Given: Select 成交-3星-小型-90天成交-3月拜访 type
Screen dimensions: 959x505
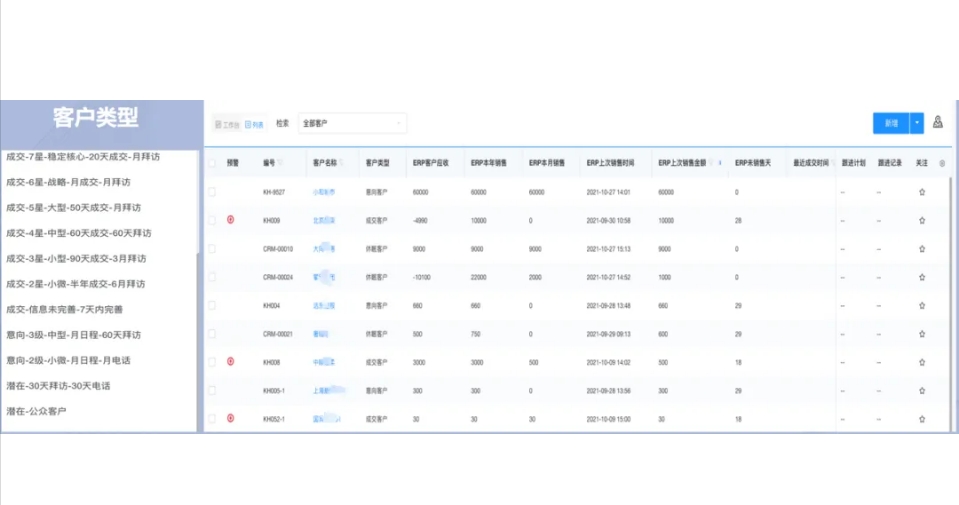Looking at the screenshot, I should click(x=76, y=259).
